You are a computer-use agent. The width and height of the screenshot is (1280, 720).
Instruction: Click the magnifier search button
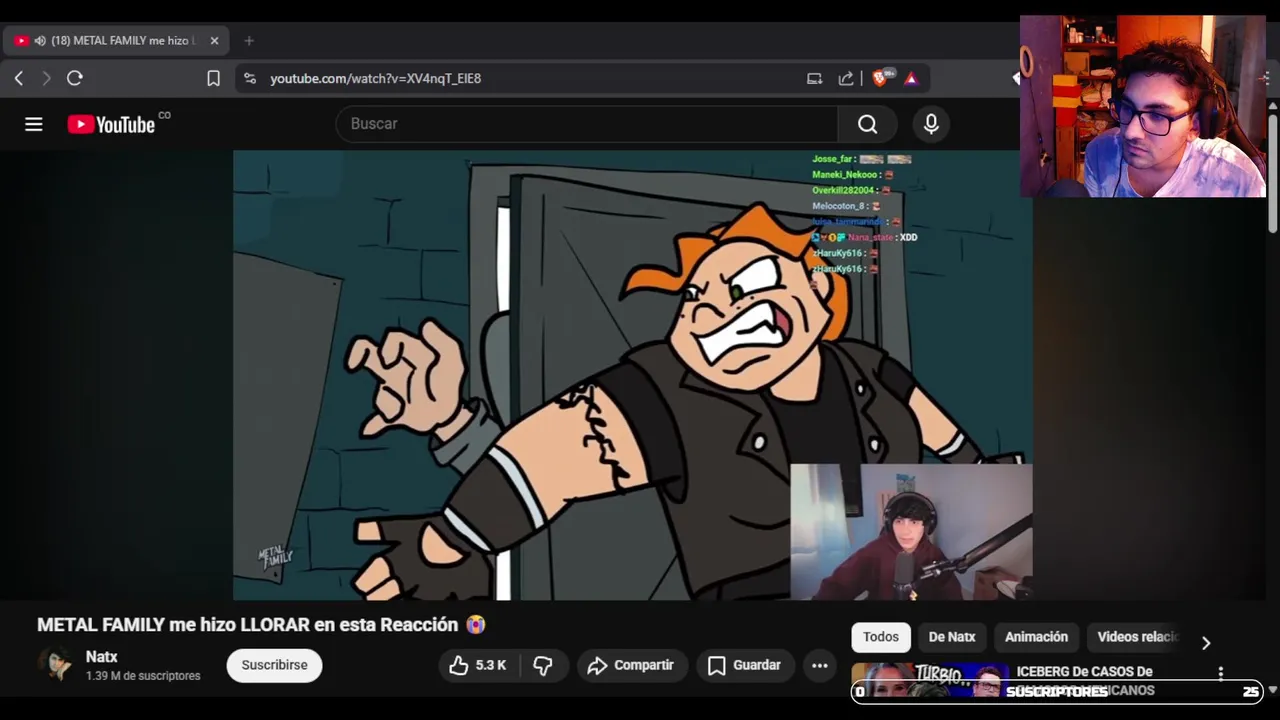pyautogui.click(x=867, y=124)
